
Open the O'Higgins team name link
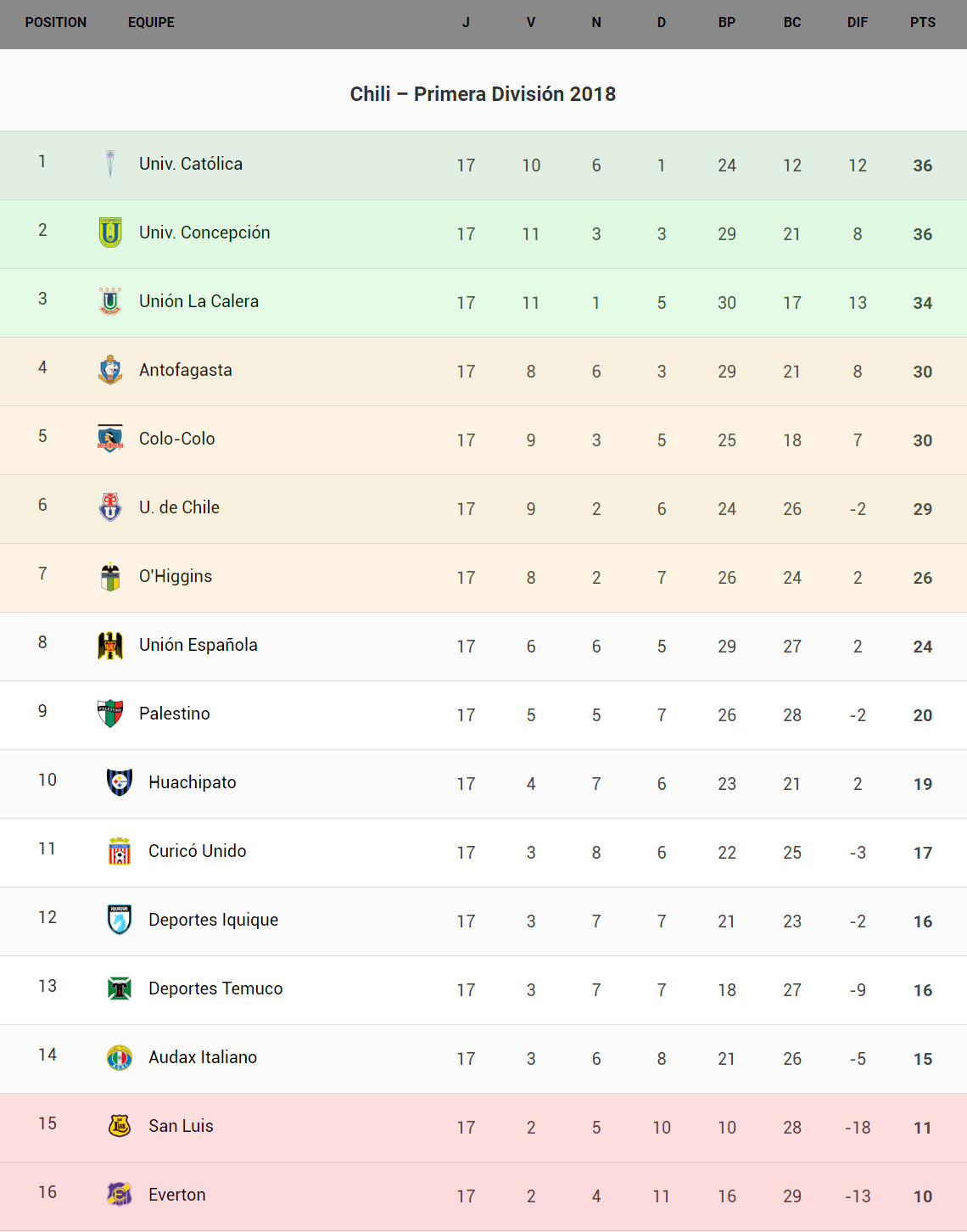tap(176, 576)
